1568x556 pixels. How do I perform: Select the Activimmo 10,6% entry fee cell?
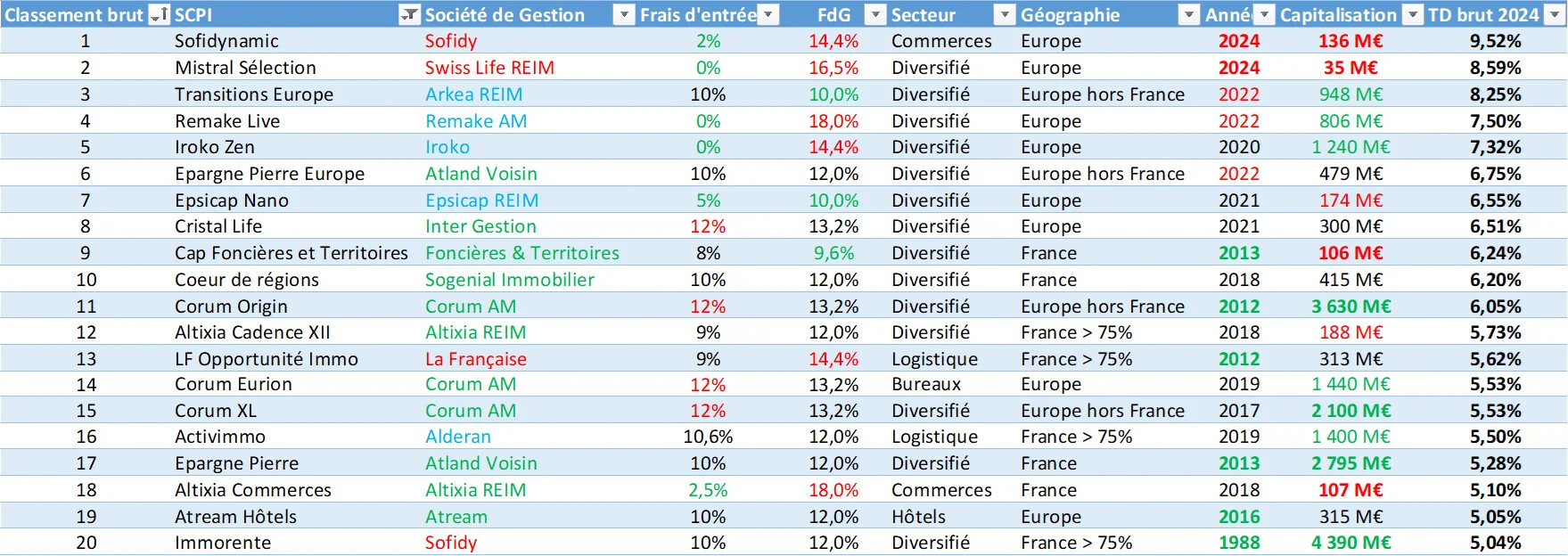point(708,437)
